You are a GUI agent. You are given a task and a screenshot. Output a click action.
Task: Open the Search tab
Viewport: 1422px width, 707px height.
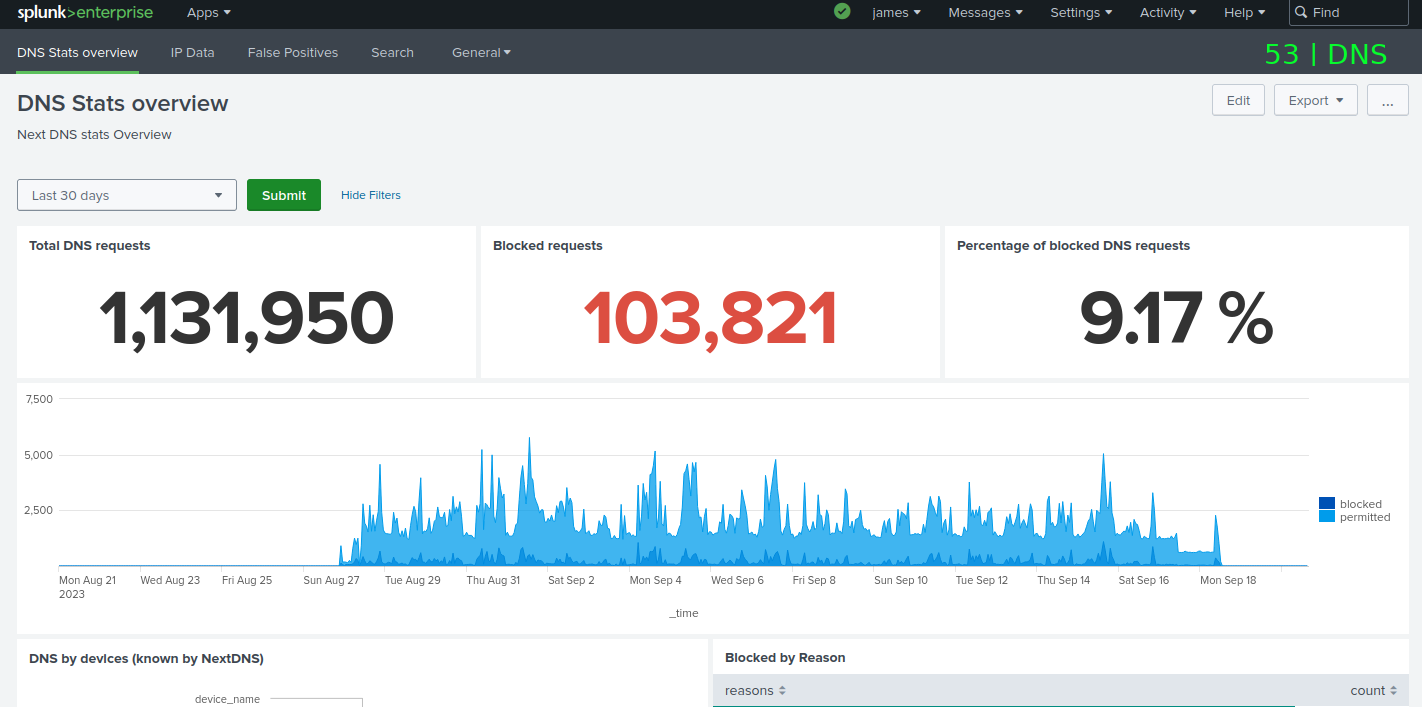pos(392,53)
